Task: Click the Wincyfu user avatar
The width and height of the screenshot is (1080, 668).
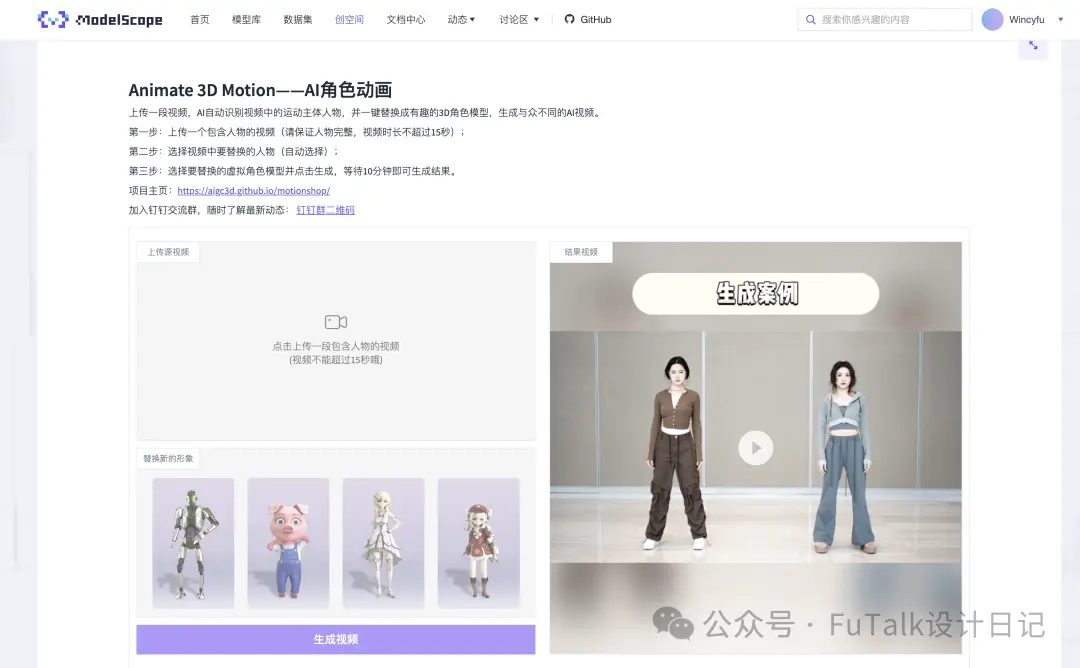Action: pyautogui.click(x=992, y=19)
